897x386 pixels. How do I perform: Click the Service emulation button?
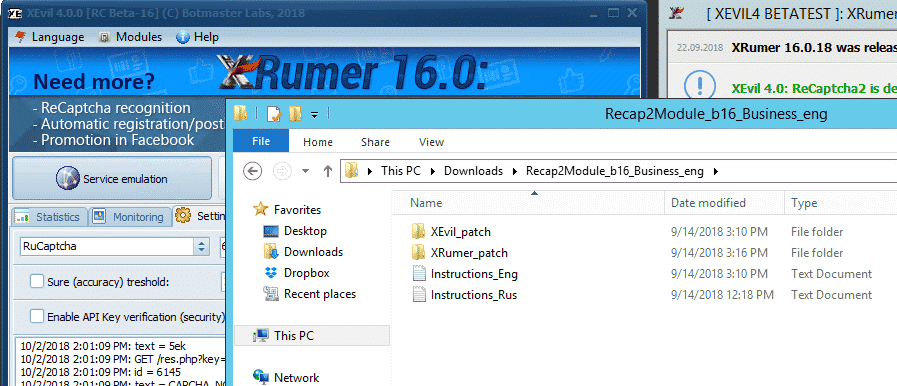tap(112, 179)
